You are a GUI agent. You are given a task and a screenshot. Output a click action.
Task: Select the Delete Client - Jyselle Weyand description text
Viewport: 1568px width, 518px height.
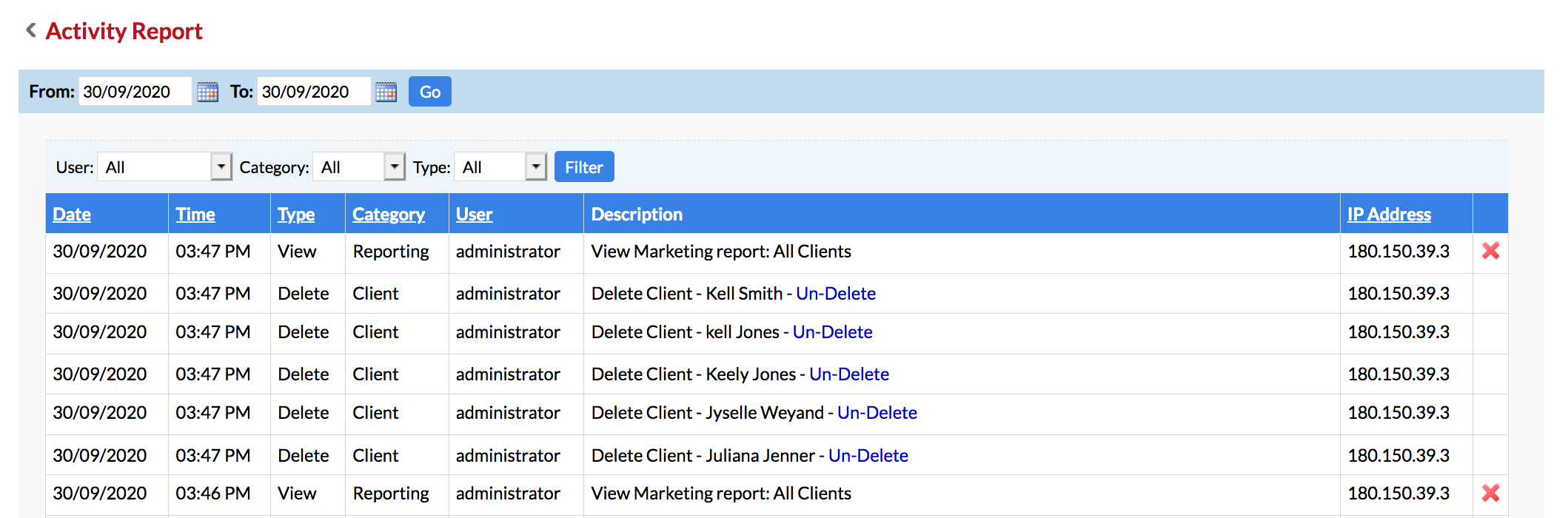click(707, 413)
